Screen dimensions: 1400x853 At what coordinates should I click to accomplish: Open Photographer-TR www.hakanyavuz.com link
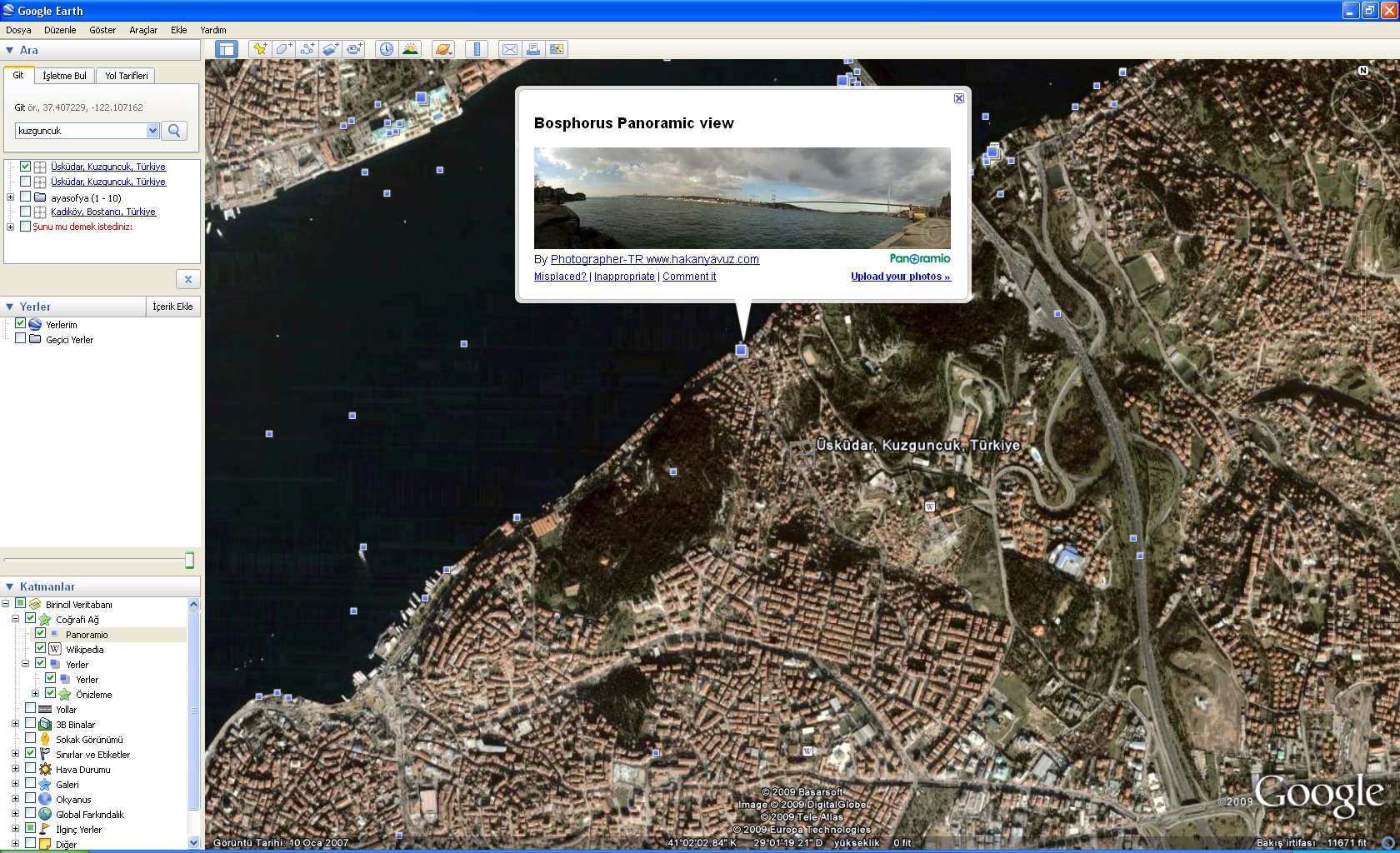click(655, 259)
